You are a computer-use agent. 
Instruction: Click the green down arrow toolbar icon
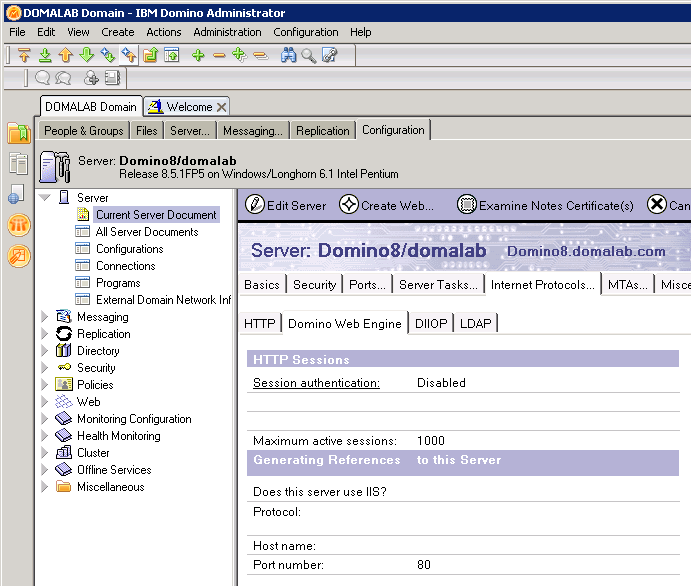click(x=87, y=55)
